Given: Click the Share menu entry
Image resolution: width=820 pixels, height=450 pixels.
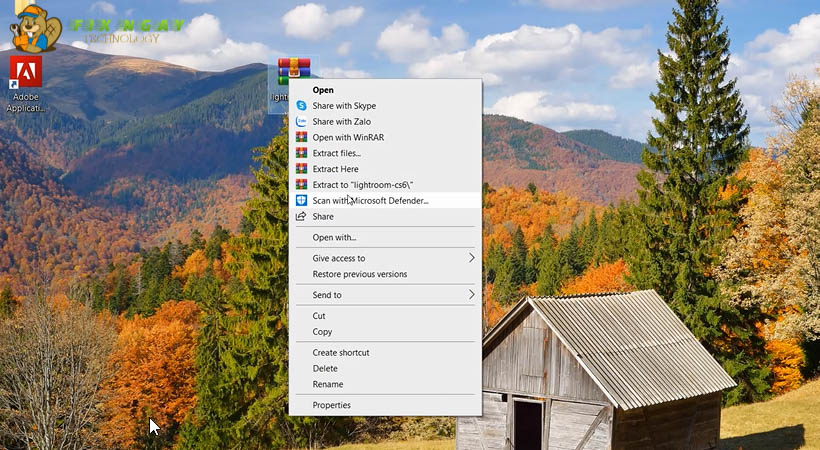Looking at the screenshot, I should pos(385,216).
